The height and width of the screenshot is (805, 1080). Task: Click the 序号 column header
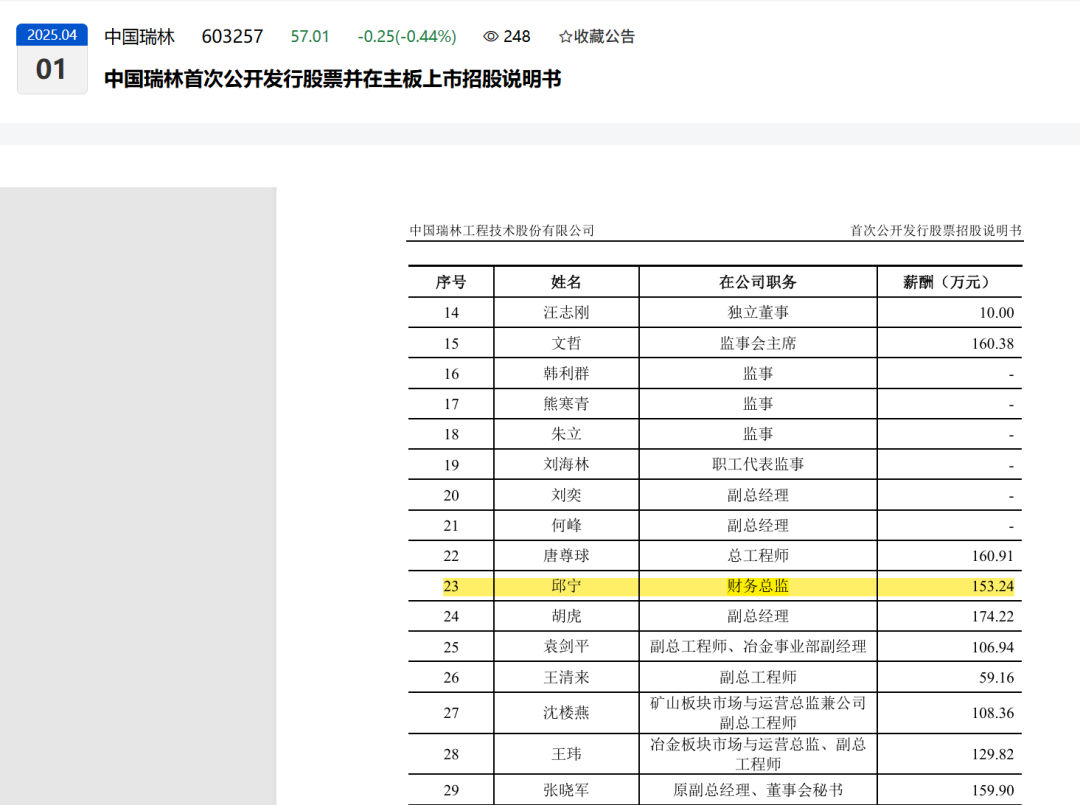click(x=450, y=282)
